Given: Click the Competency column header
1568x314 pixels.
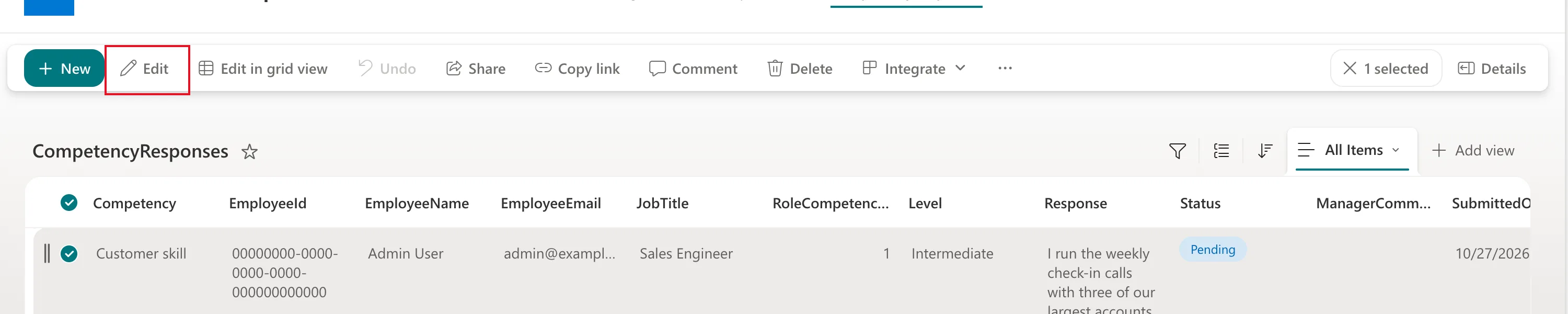Looking at the screenshot, I should [134, 203].
